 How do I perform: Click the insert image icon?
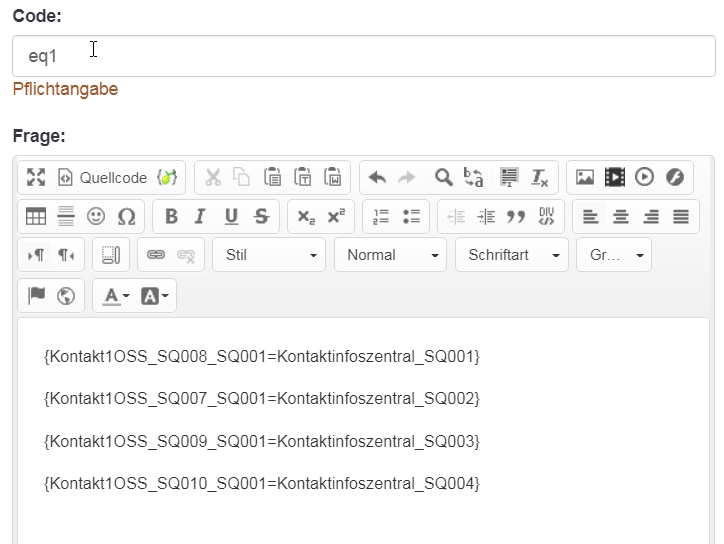pos(585,177)
